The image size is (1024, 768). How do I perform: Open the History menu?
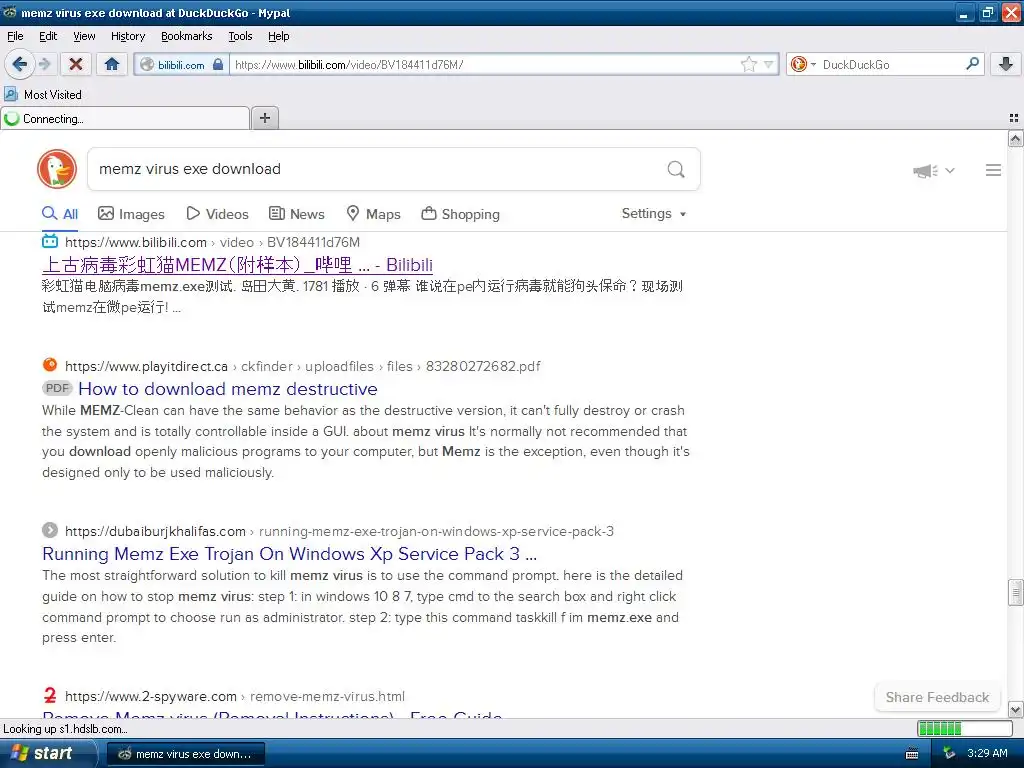click(127, 36)
